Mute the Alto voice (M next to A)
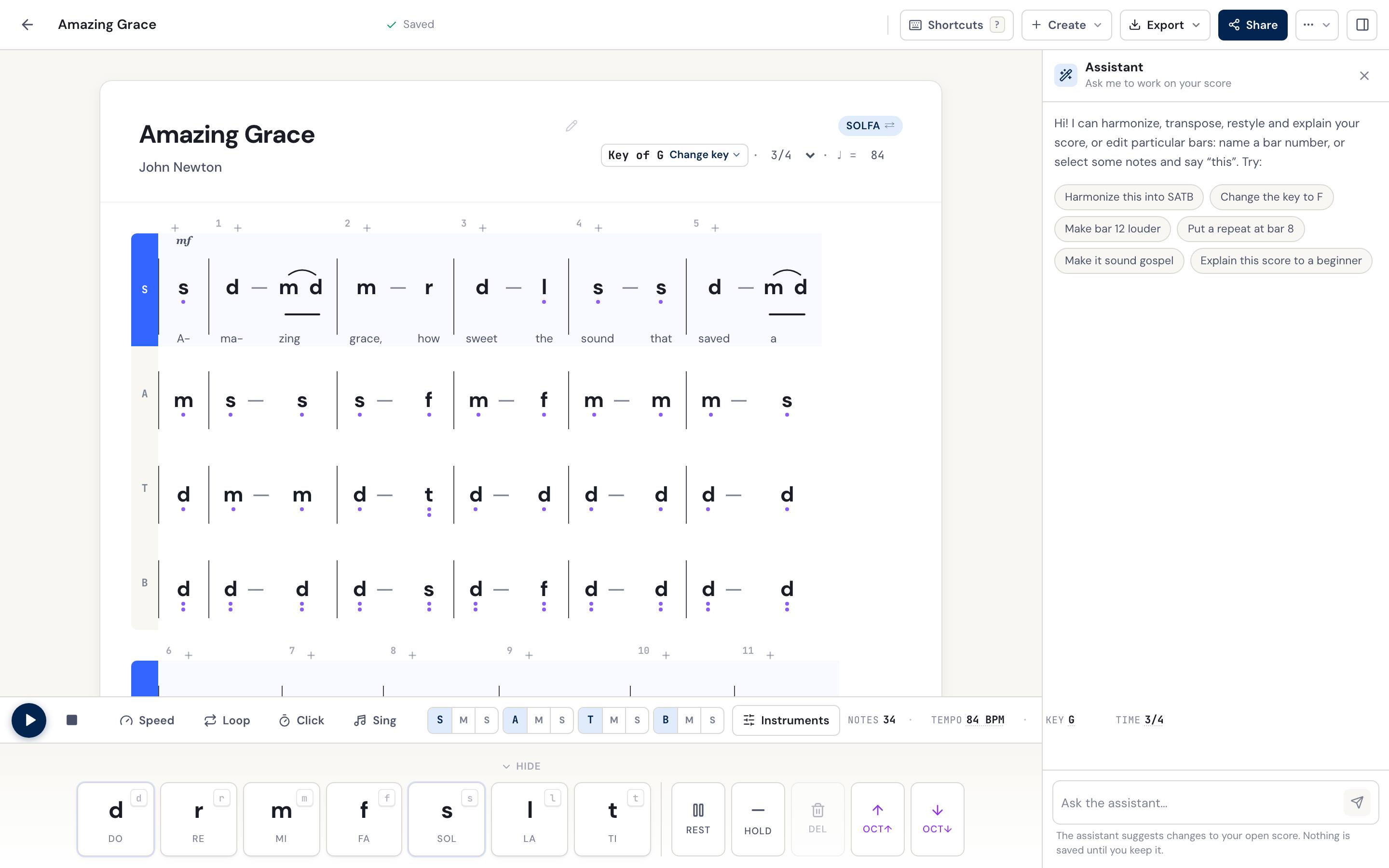Image resolution: width=1389 pixels, height=868 pixels. [538, 720]
